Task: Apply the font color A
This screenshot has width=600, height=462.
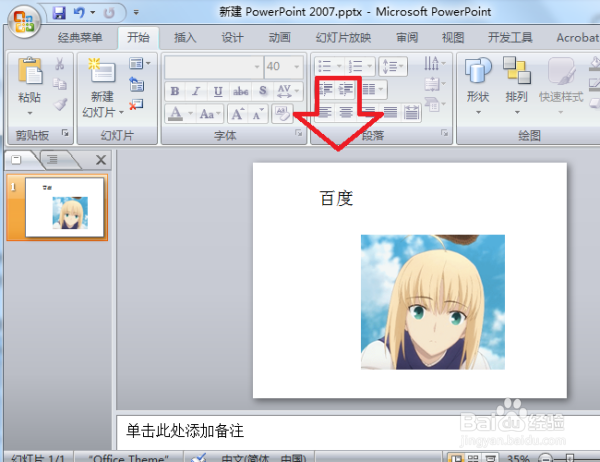Action: pos(176,114)
